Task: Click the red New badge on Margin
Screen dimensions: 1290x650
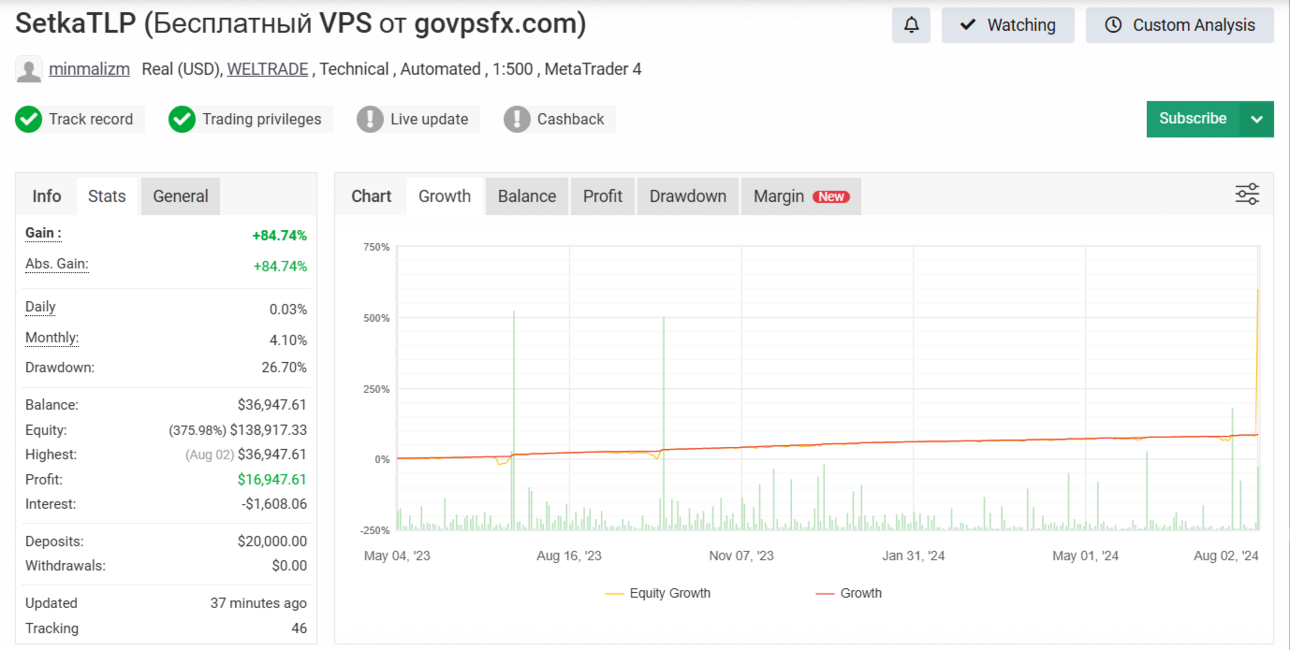Action: pos(832,197)
